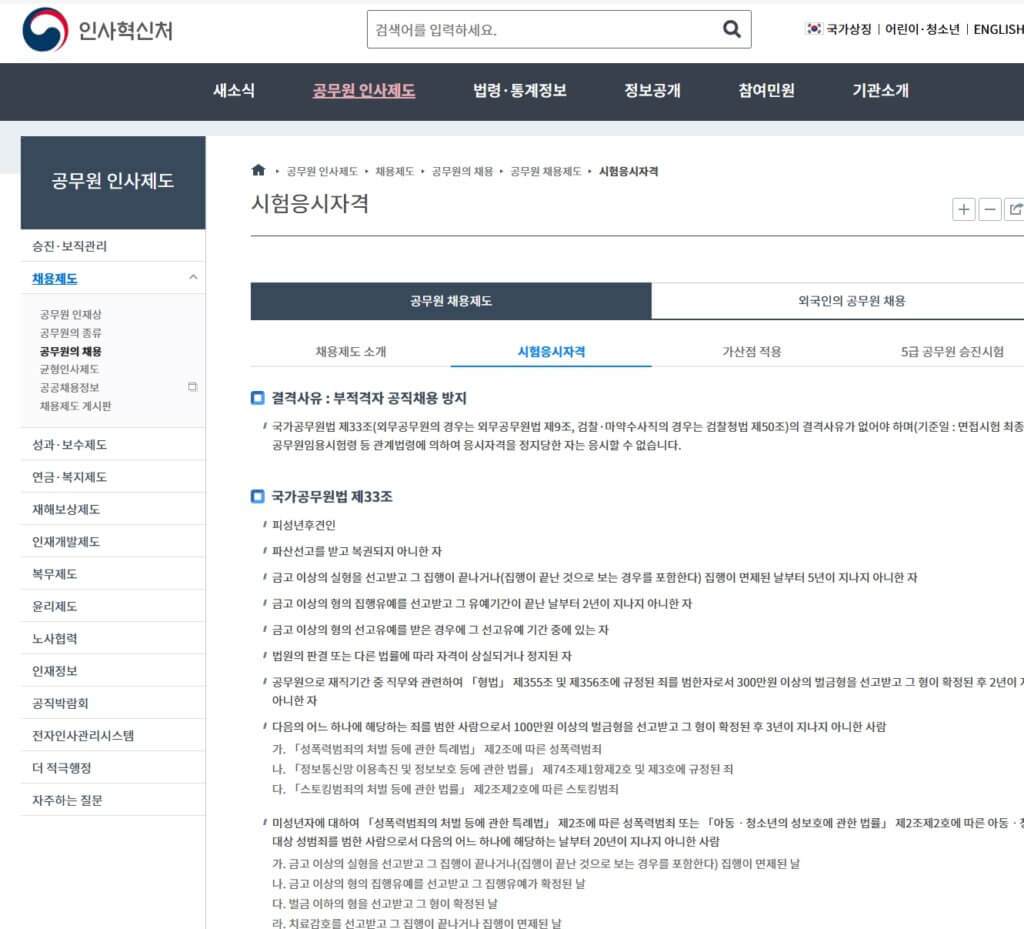The height and width of the screenshot is (929, 1024).
Task: Open the 채용제도 소개 sub-tab
Action: 351,352
